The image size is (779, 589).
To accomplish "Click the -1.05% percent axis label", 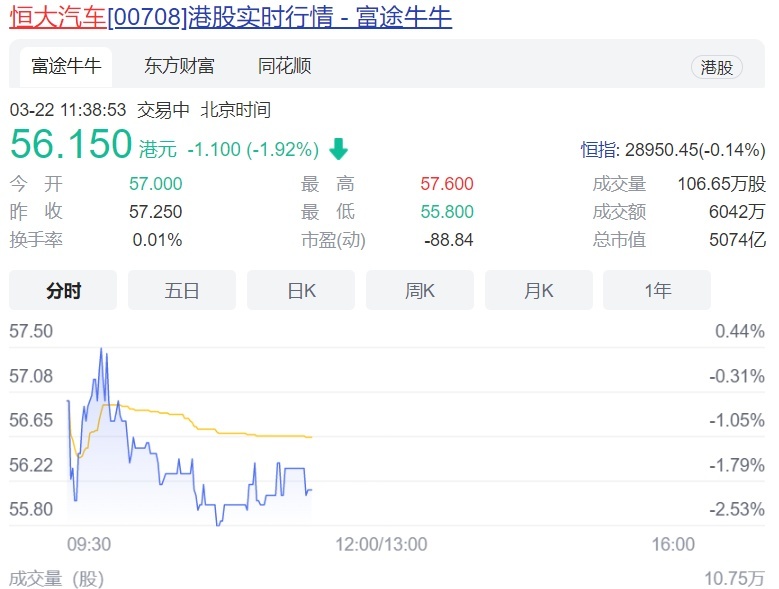I will pyautogui.click(x=737, y=420).
